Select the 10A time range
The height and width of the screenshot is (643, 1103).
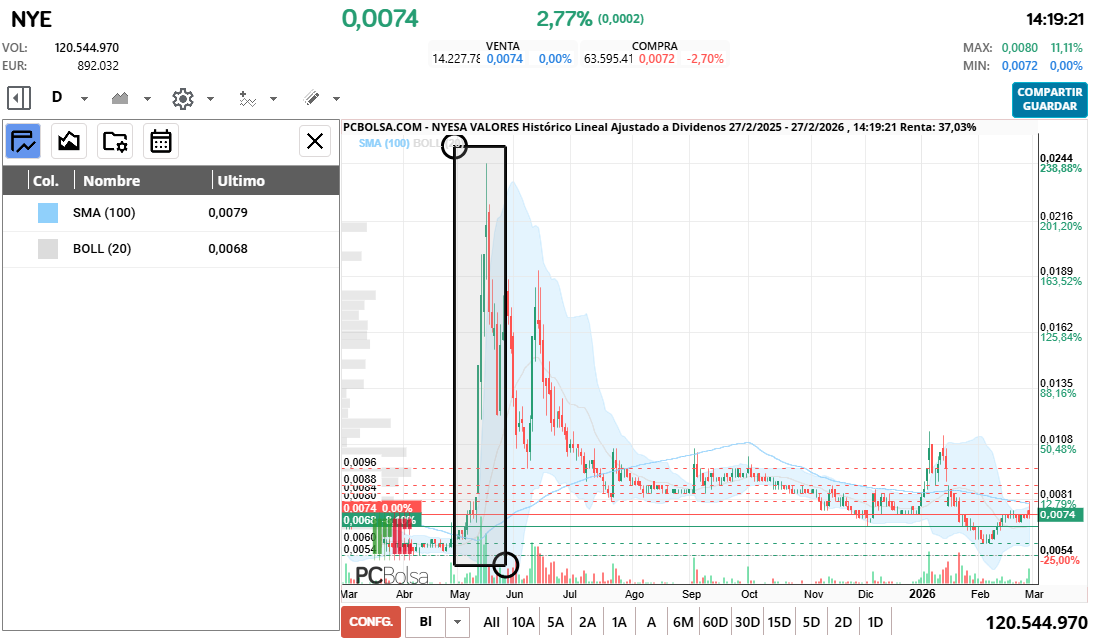(x=523, y=622)
